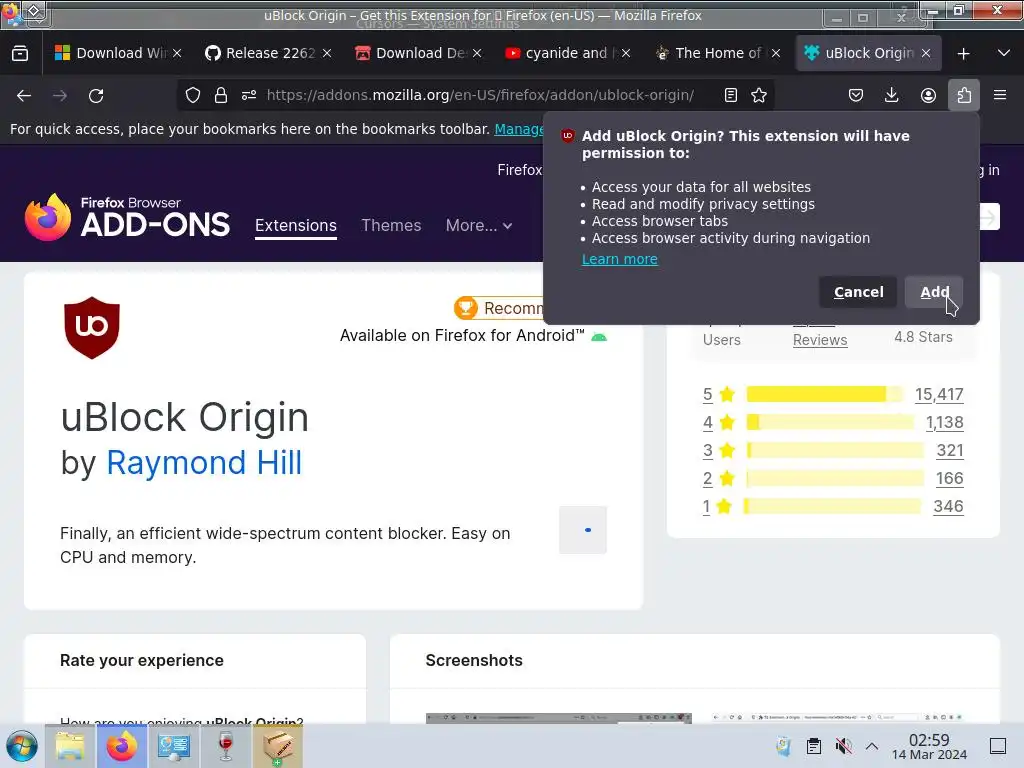Expand hidden system tray icons
Image resolution: width=1024 pixels, height=768 pixels.
pos(872,746)
